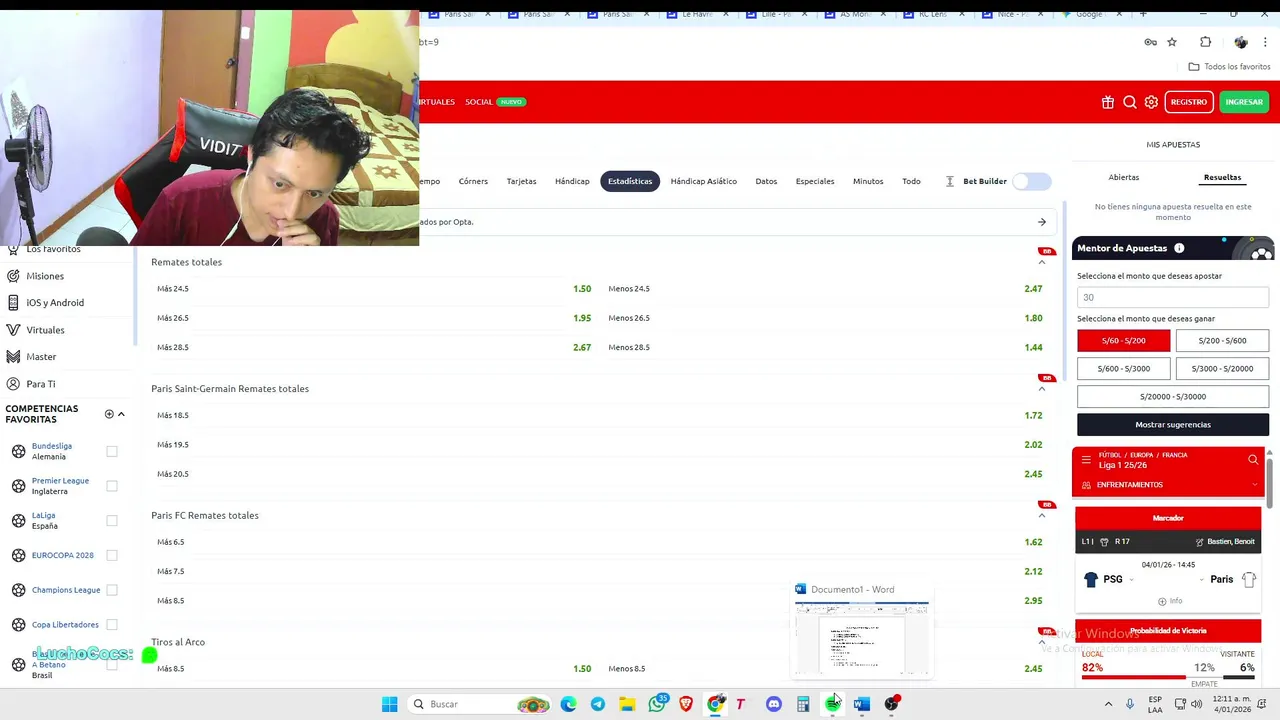This screenshot has height=720, width=1280.
Task: Check the Bundesliga favorite checkbox
Action: coord(112,451)
